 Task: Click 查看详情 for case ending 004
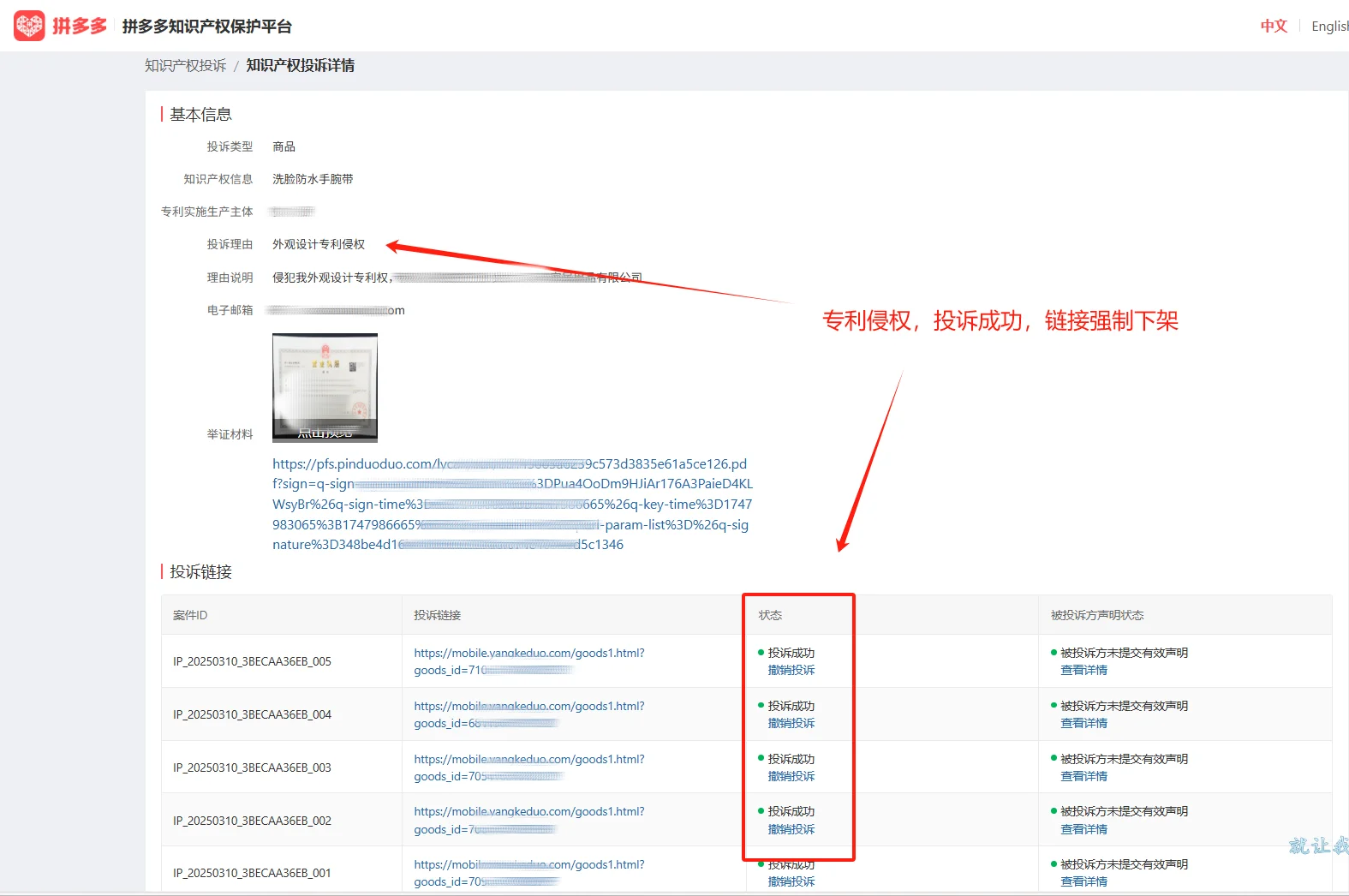1083,723
